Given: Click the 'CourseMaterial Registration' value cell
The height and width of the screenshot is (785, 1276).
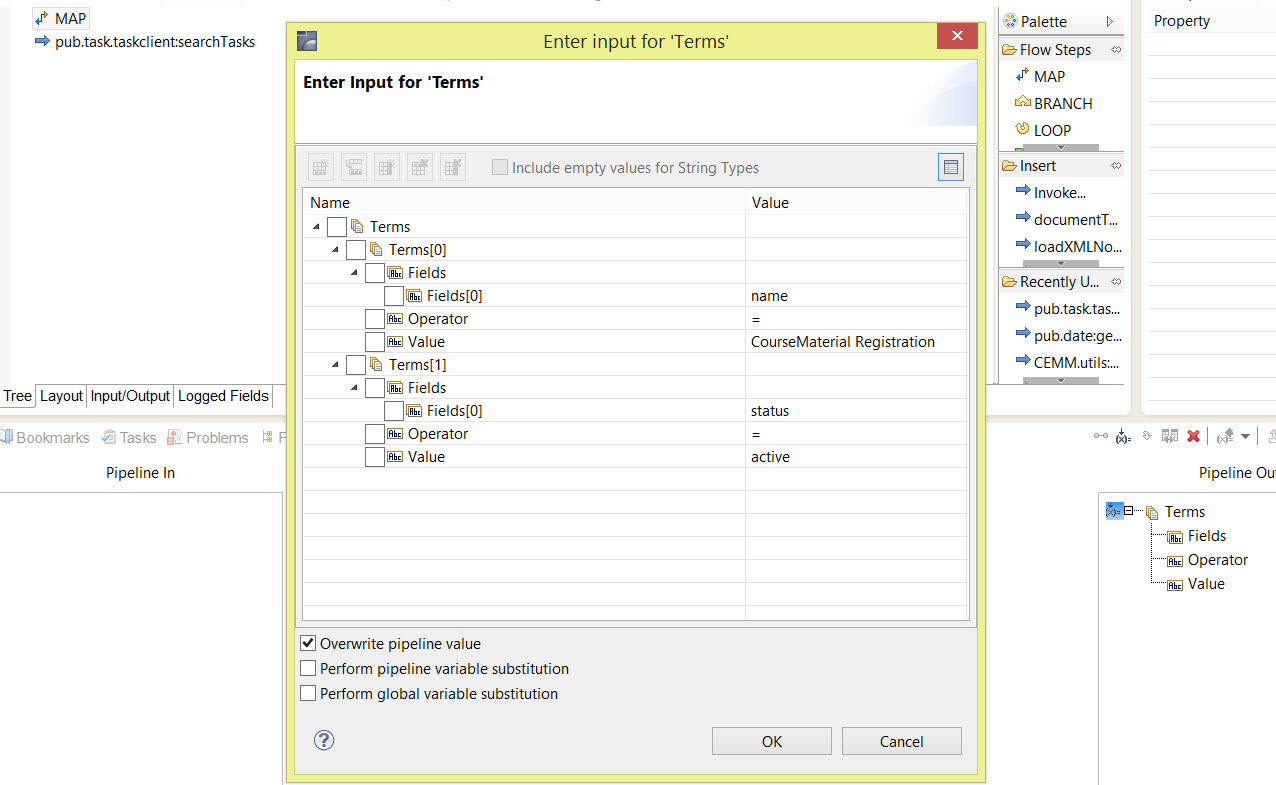Looking at the screenshot, I should (857, 342).
